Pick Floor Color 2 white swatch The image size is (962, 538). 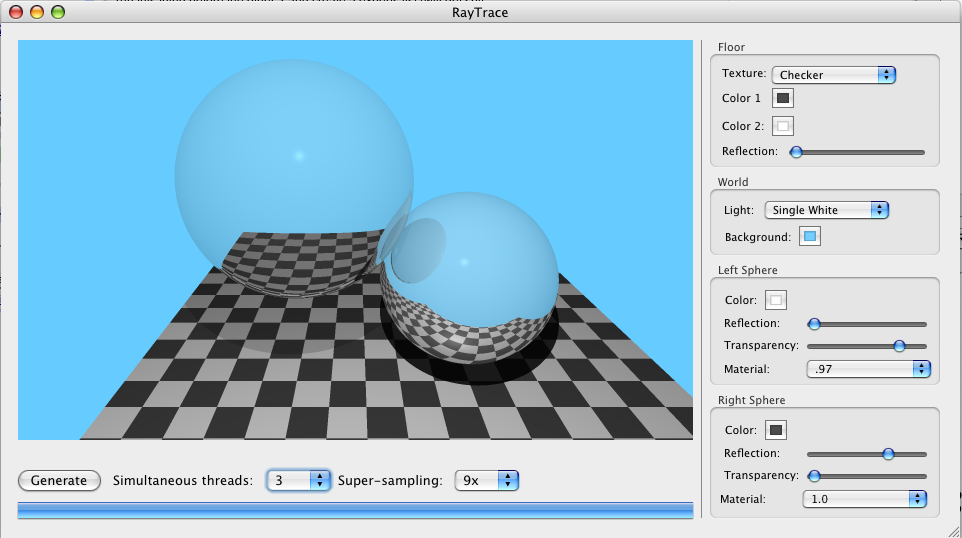tap(783, 126)
